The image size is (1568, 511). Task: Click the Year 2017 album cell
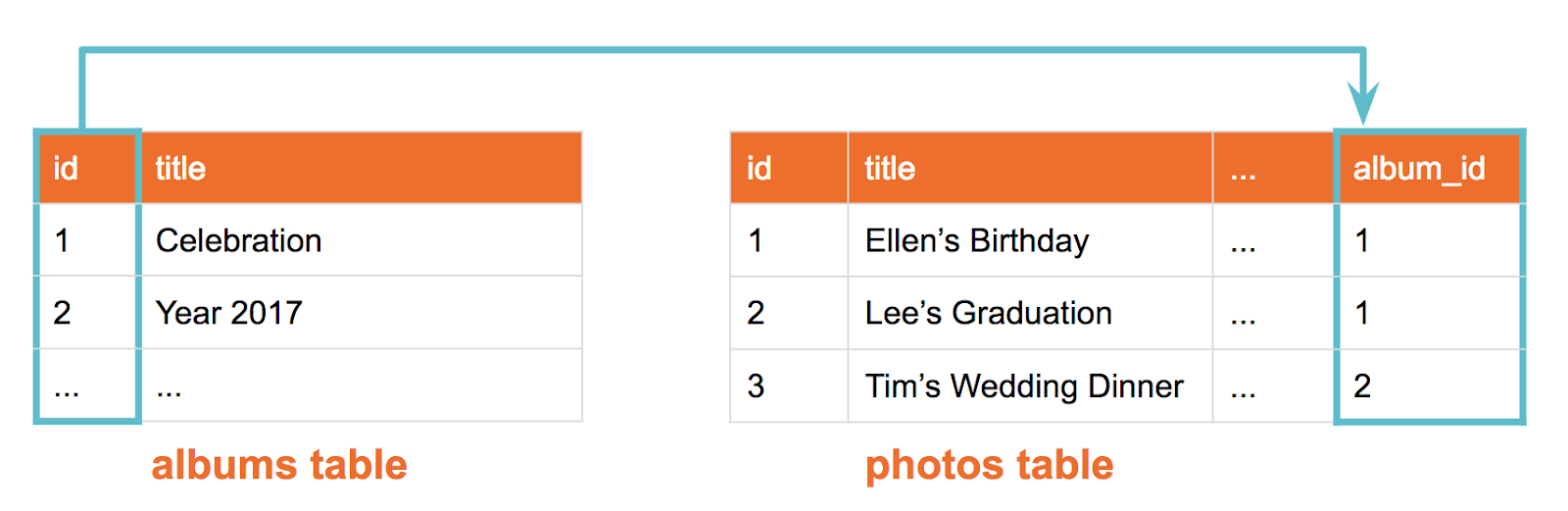click(x=361, y=313)
